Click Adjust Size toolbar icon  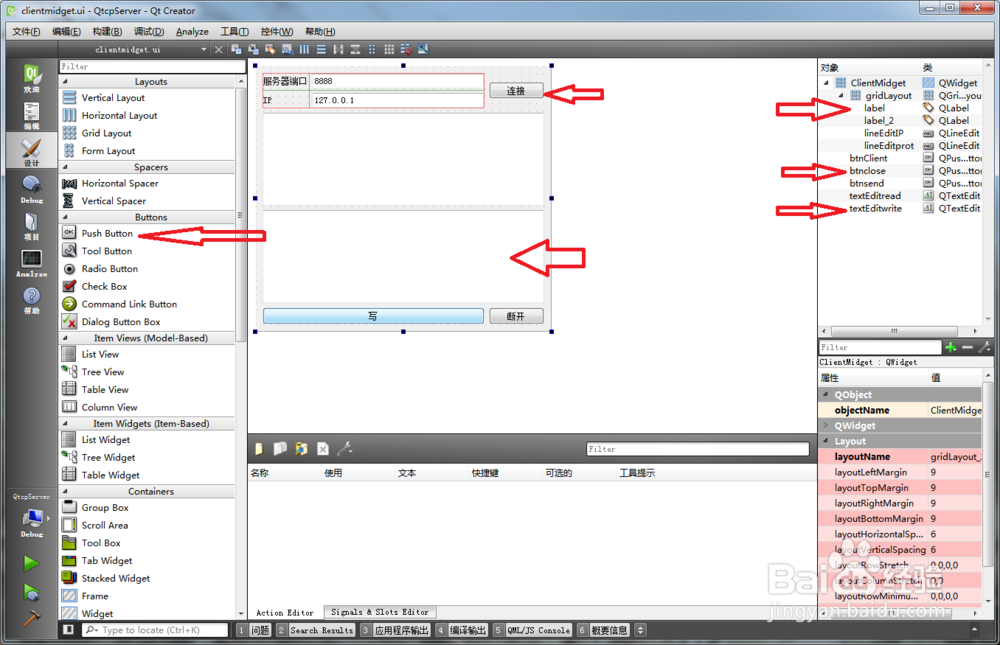pyautogui.click(x=423, y=50)
